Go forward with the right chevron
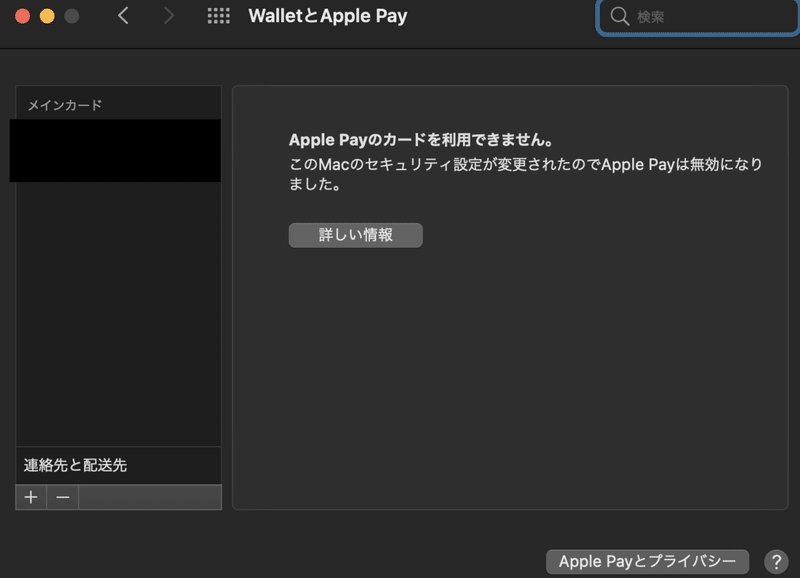Image resolution: width=800 pixels, height=578 pixels. [x=169, y=16]
